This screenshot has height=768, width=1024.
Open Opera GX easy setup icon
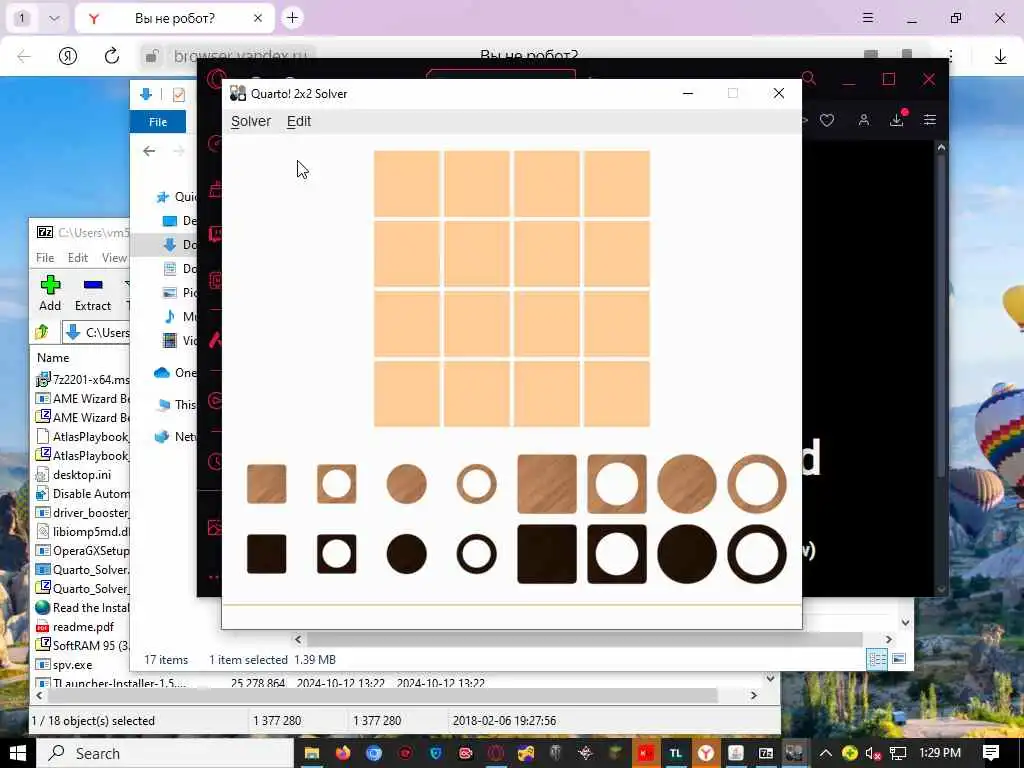tap(930, 120)
